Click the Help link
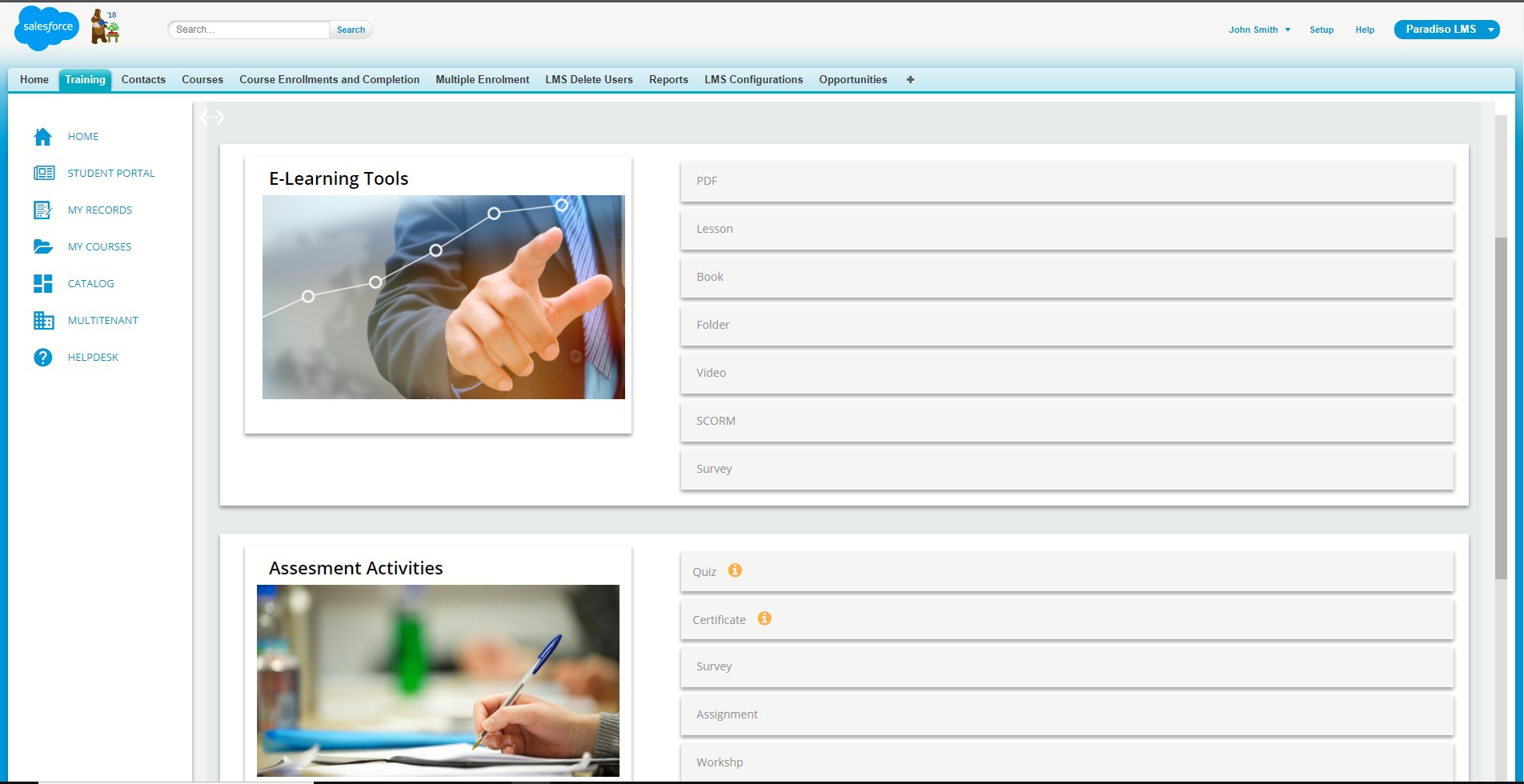The width and height of the screenshot is (1524, 784). 1365,30
